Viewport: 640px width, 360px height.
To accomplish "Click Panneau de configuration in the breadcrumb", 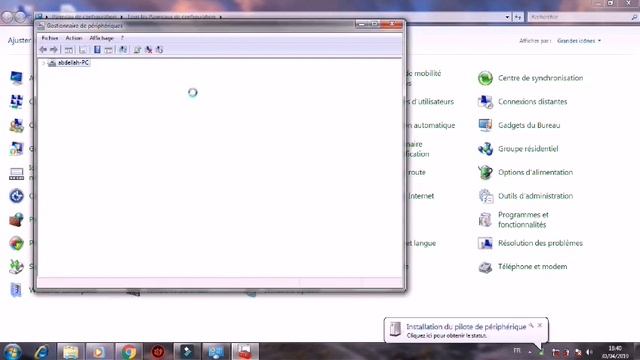I will [84, 17].
